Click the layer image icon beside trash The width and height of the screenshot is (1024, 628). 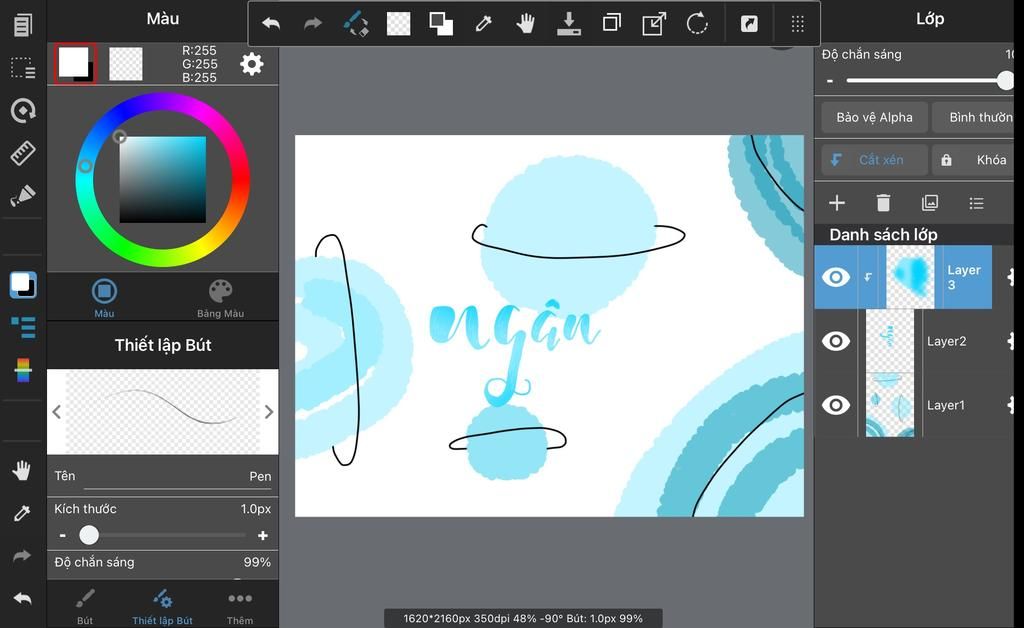[x=929, y=203]
